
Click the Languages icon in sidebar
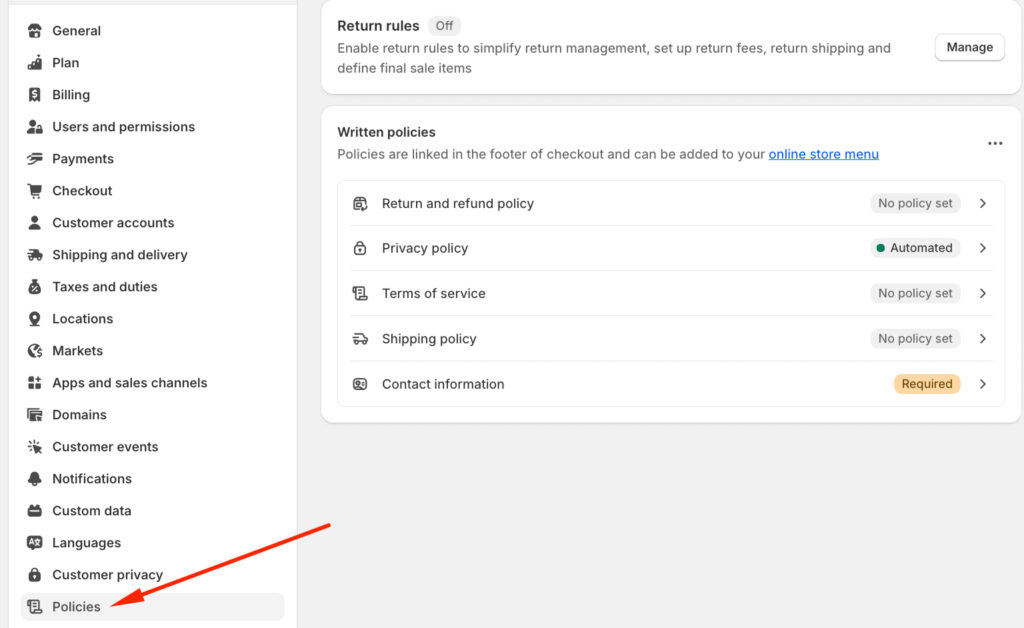tap(35, 543)
